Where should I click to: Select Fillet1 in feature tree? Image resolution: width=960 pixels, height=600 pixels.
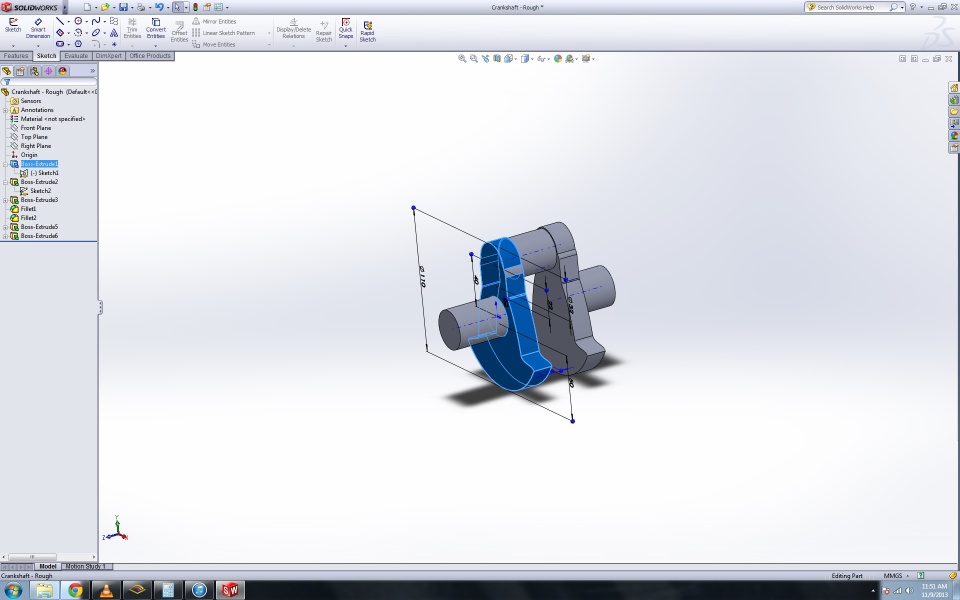28,209
